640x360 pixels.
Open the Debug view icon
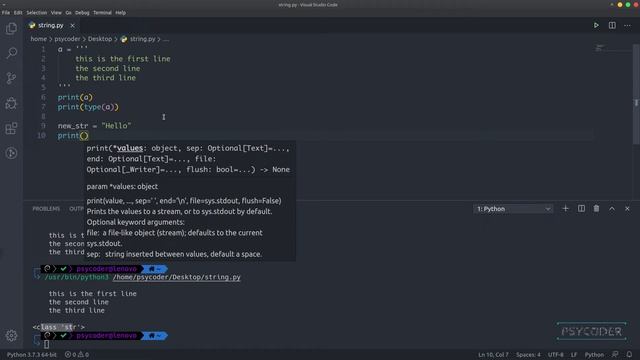point(11,103)
